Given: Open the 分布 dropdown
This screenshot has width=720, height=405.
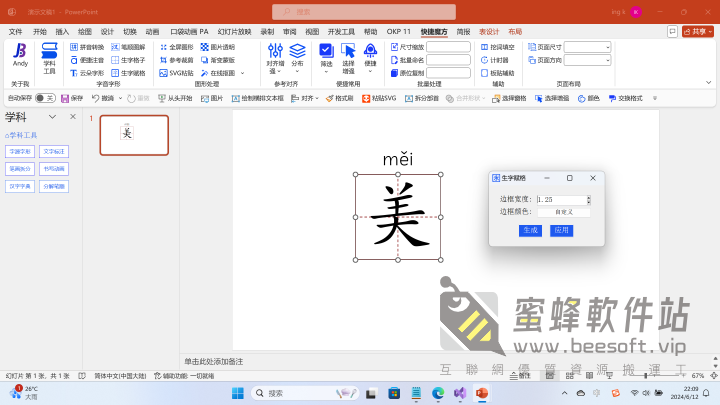Looking at the screenshot, I should (297, 58).
